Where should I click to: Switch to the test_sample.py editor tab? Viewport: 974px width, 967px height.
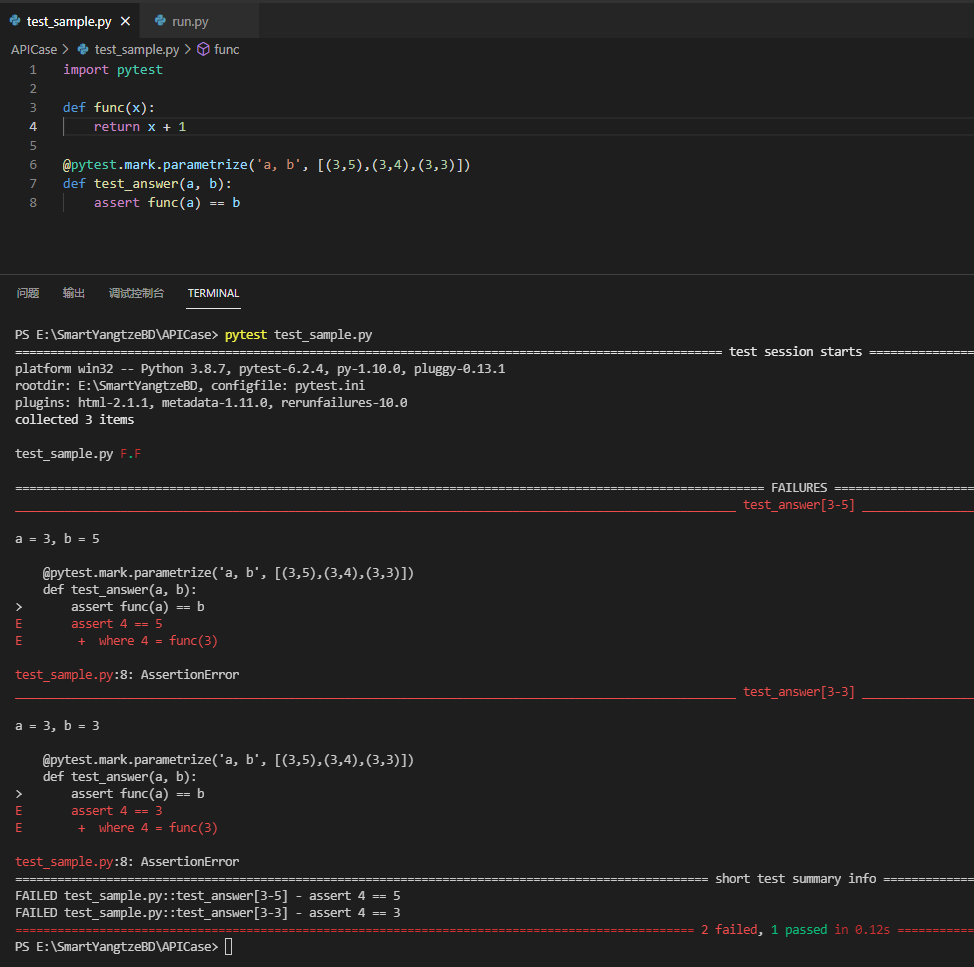click(69, 21)
